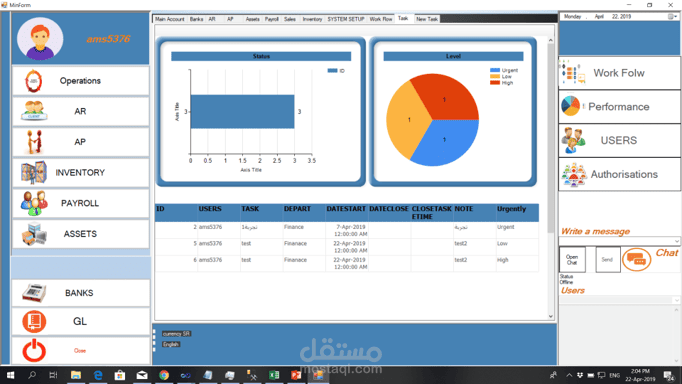Open the GL ledger icon
This screenshot has width=682, height=384.
pyautogui.click(x=34, y=321)
